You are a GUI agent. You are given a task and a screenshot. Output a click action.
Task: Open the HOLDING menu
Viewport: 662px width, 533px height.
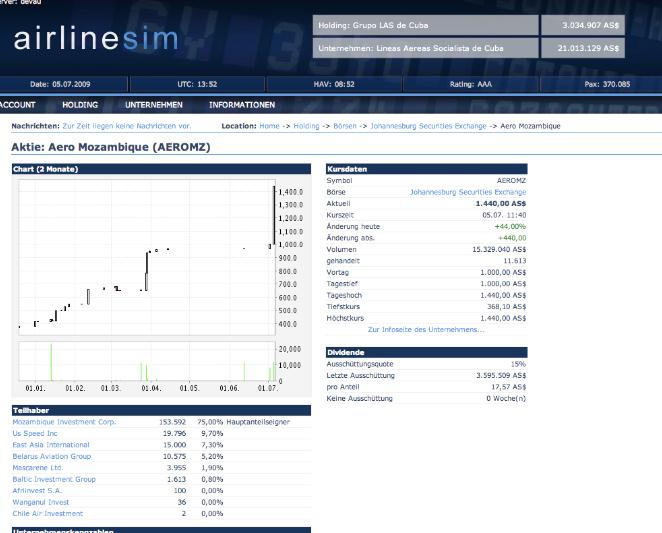80,105
